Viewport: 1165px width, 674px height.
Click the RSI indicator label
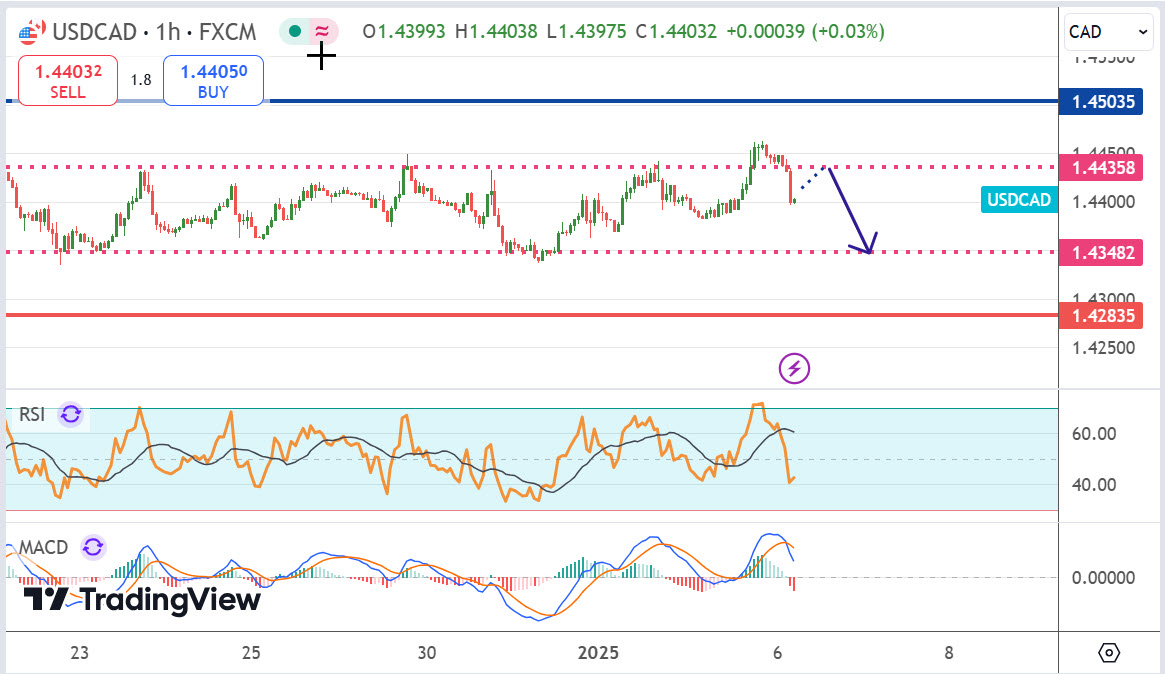click(32, 414)
